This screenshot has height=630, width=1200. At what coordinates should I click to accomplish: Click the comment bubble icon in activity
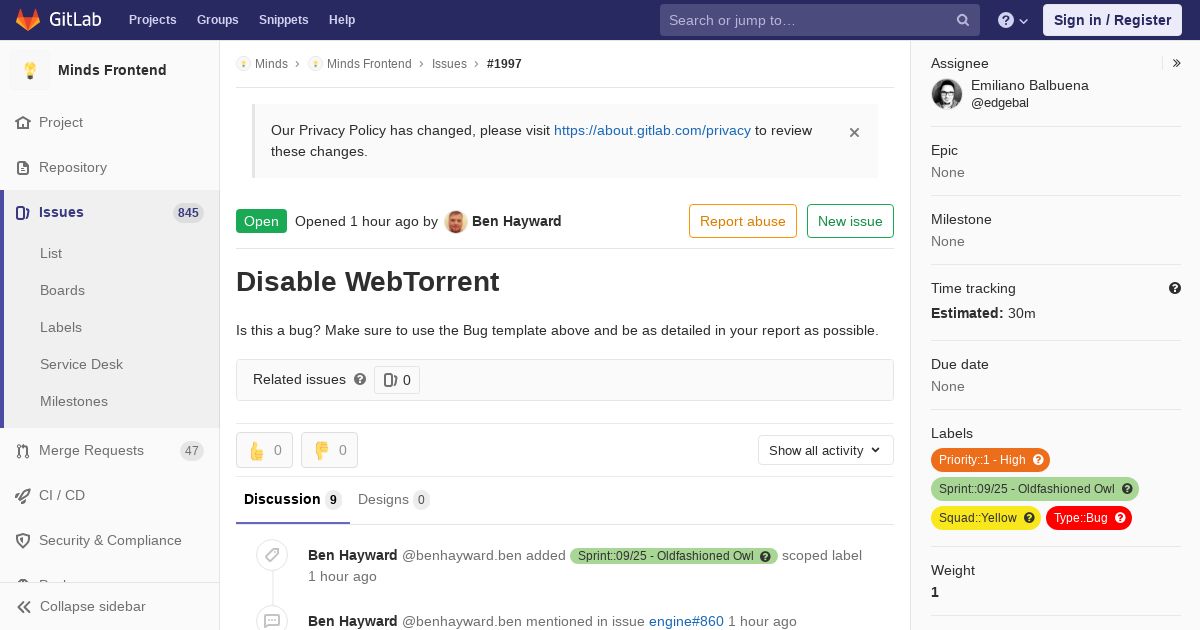pos(272,621)
